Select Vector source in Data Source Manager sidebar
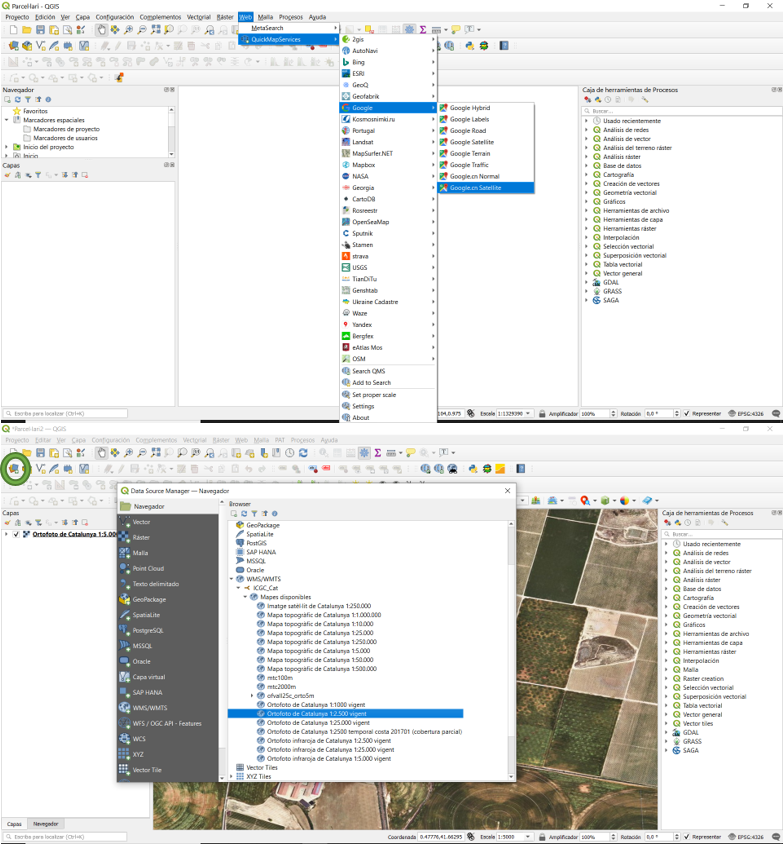 tap(167, 522)
